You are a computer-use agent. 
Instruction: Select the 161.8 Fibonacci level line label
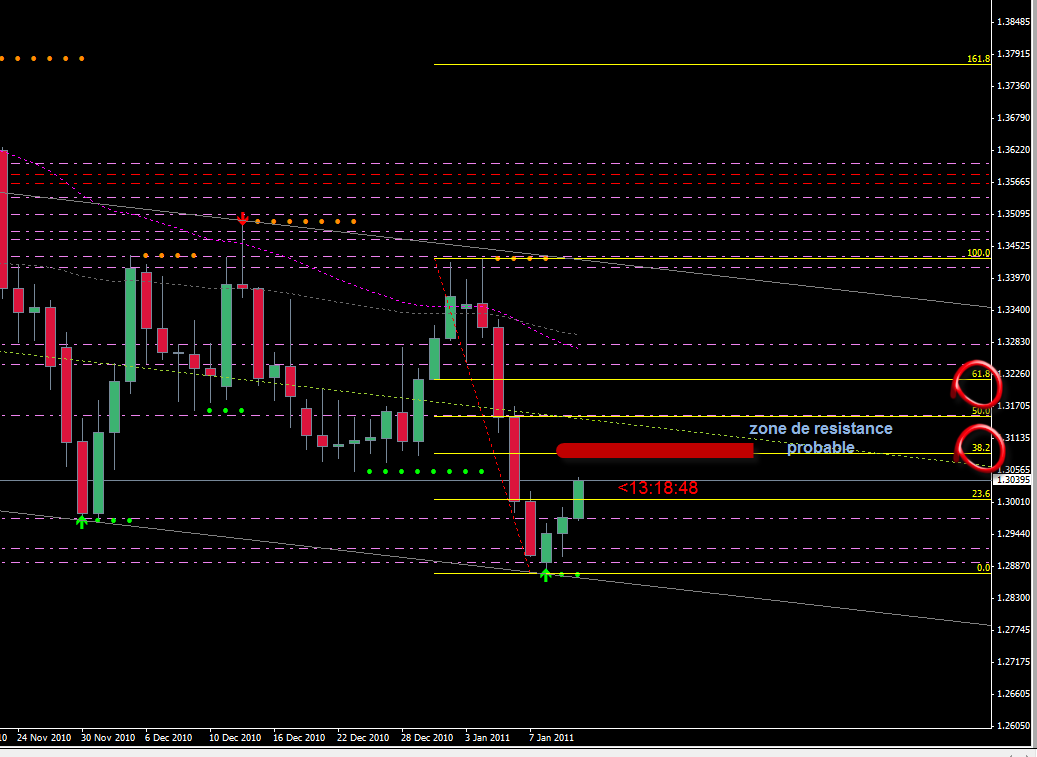point(978,59)
